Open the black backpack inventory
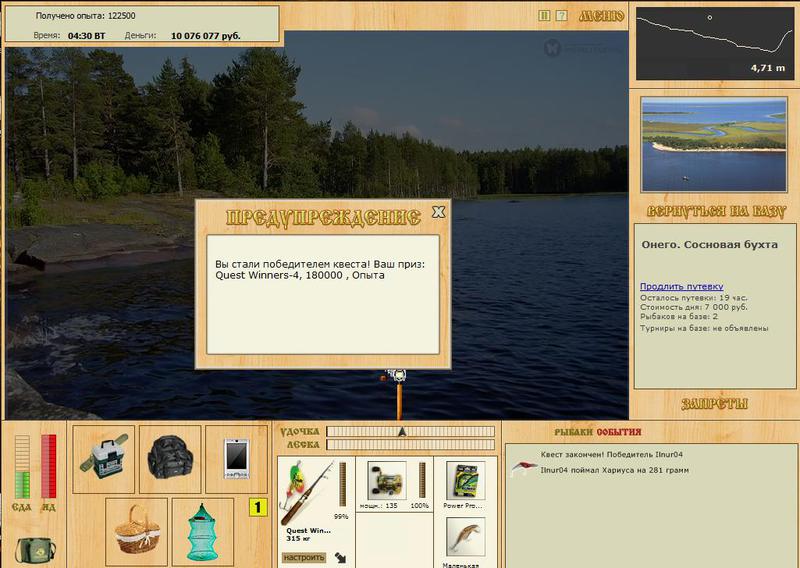800x568 pixels. [x=170, y=459]
